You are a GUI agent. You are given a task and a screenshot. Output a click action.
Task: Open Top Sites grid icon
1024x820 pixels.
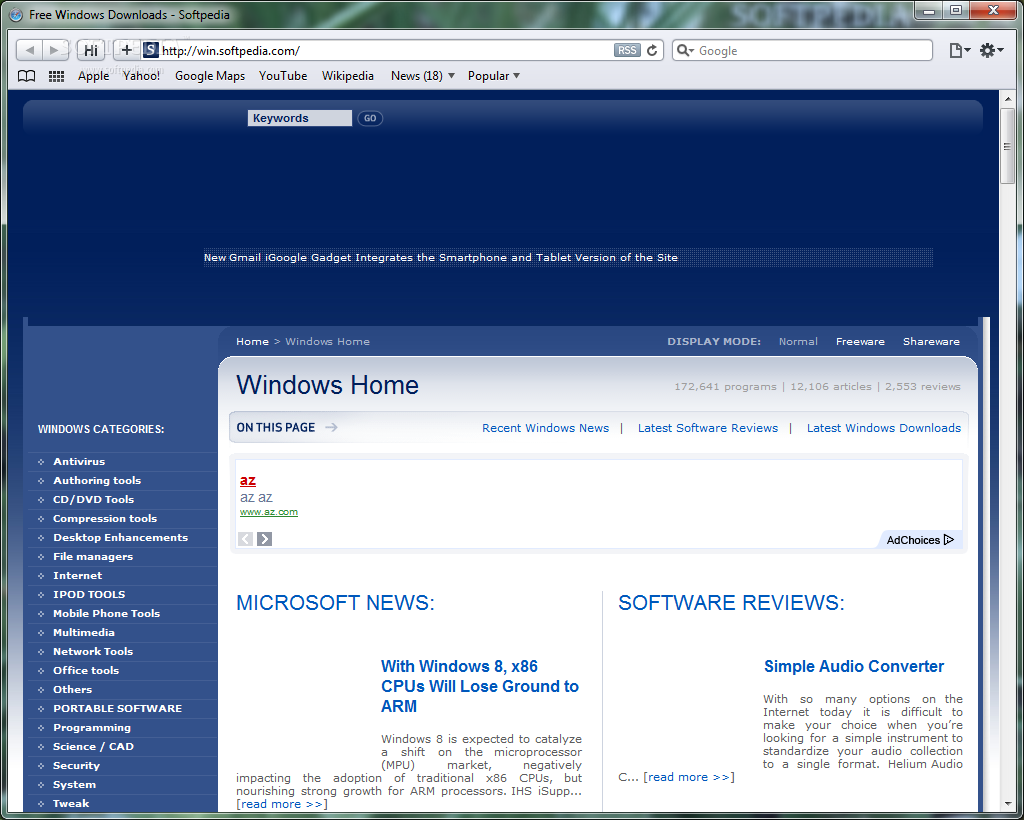click(56, 76)
